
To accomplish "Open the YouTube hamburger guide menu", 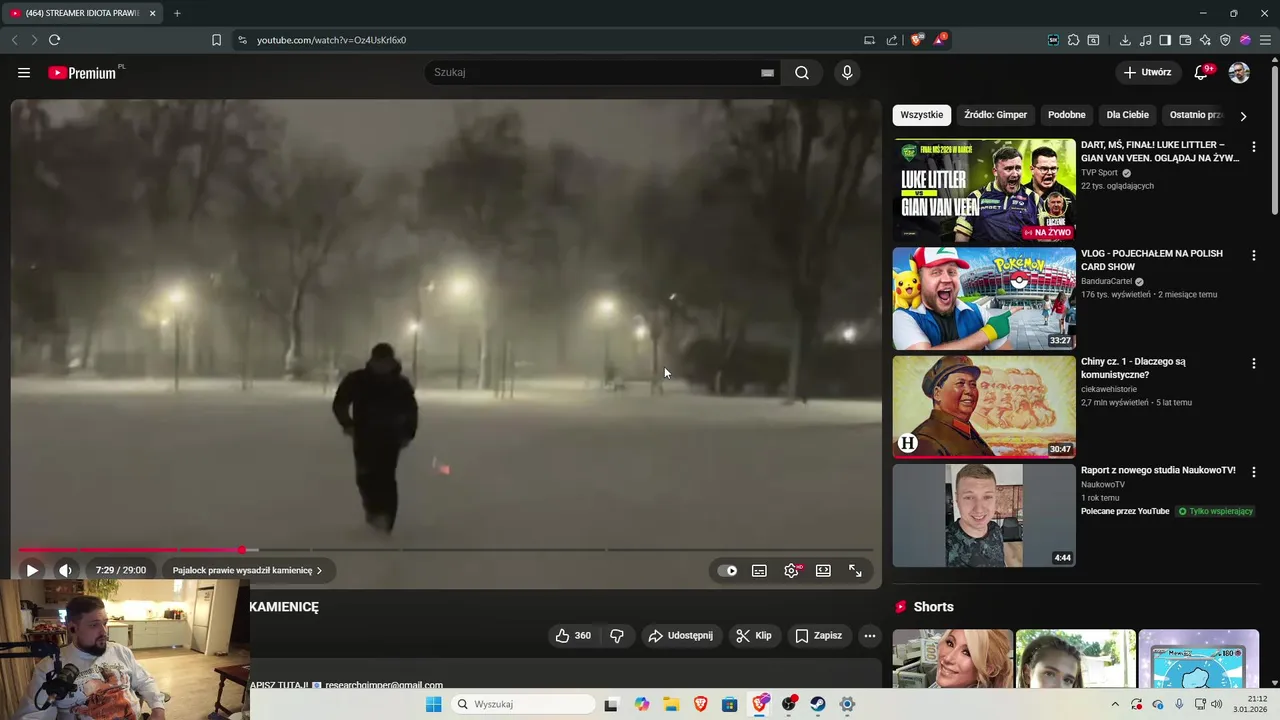I will coord(24,73).
